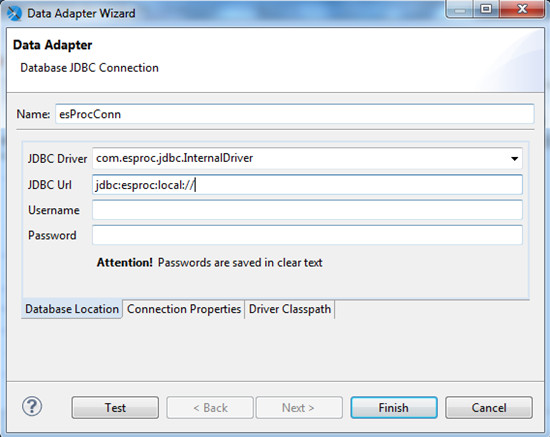Click the 'Data Adapter' heading
The image size is (550, 437).
click(x=53, y=45)
